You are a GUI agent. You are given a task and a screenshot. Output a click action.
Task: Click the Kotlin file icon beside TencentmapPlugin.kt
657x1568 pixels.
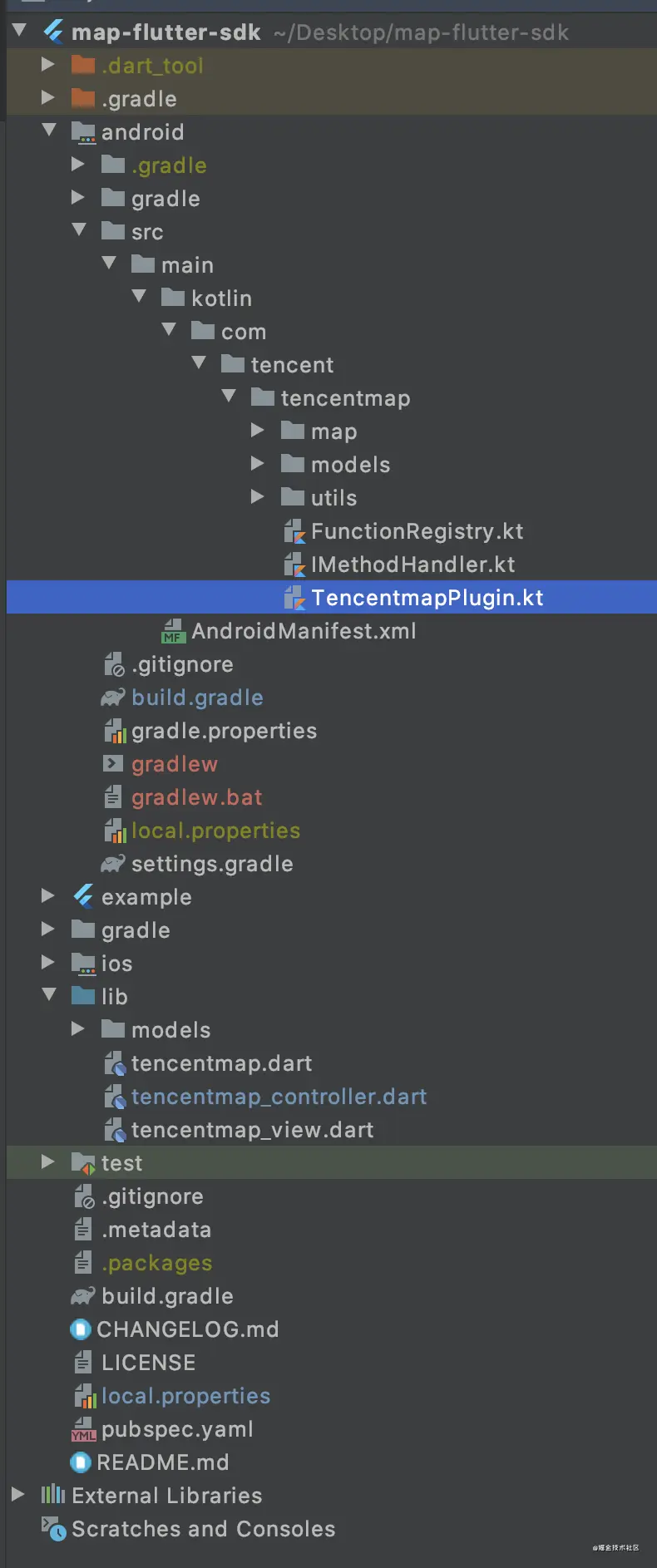click(297, 597)
